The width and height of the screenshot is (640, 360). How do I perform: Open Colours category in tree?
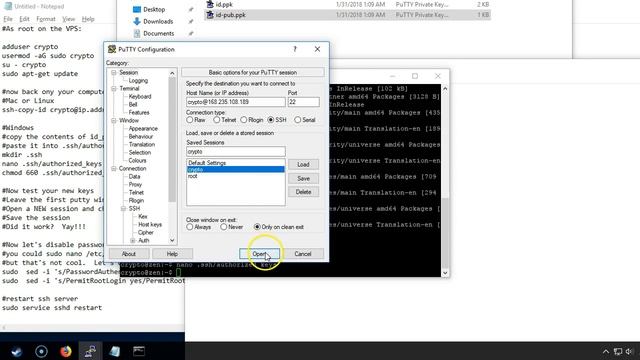(137, 160)
